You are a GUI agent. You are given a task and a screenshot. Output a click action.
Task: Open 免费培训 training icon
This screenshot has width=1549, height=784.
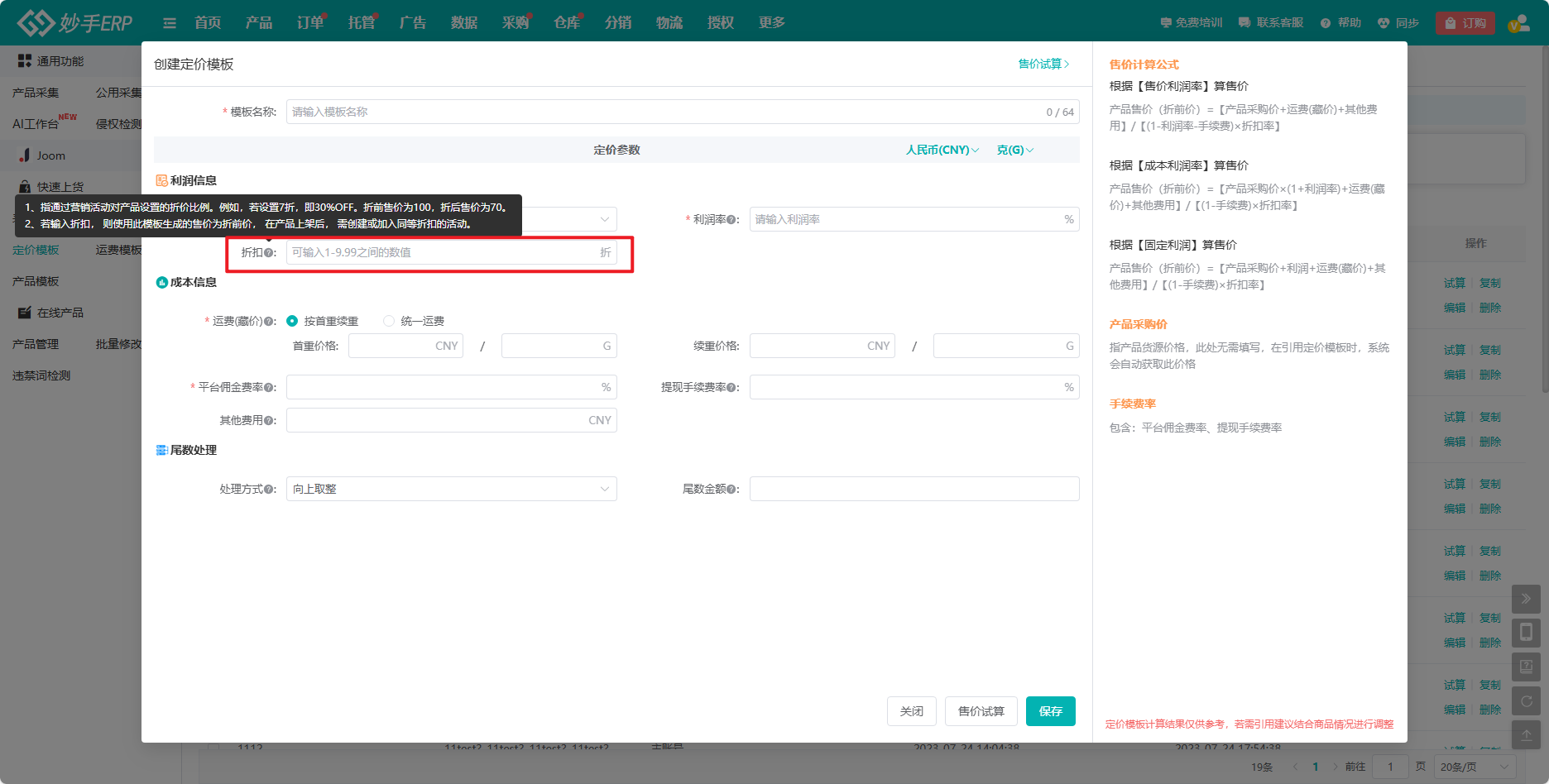1166,23
